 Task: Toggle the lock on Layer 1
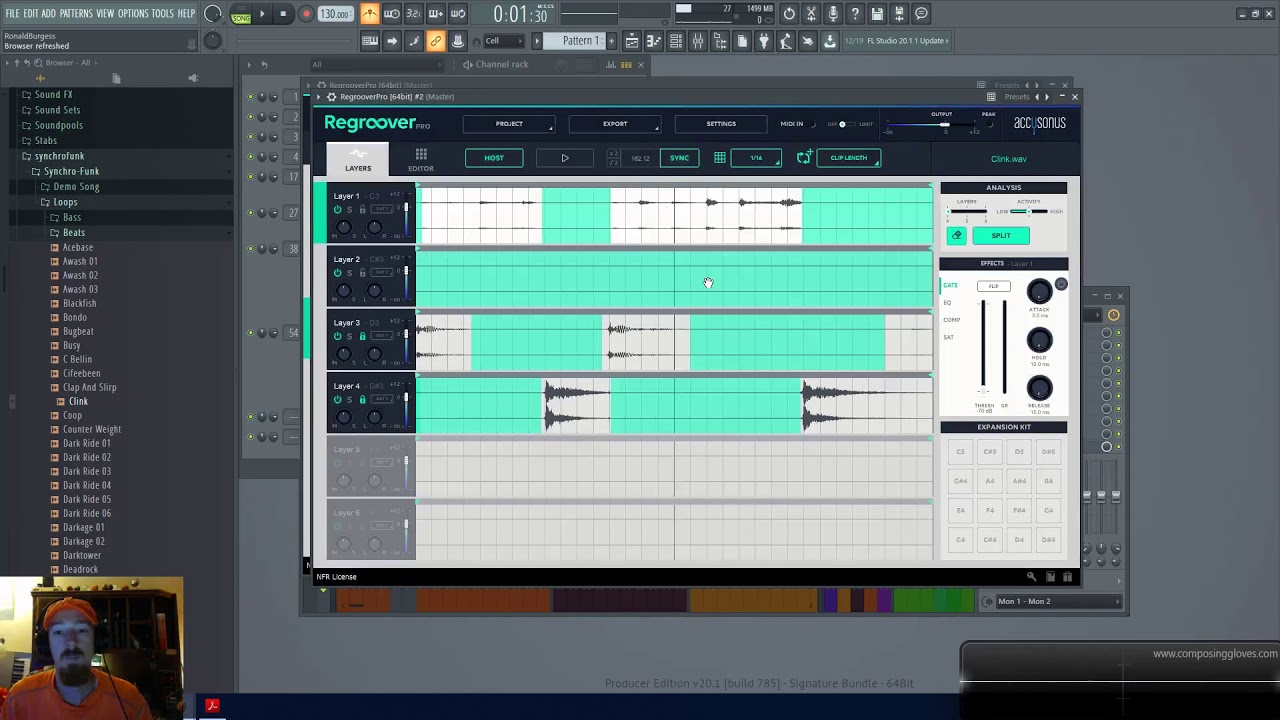[362, 209]
